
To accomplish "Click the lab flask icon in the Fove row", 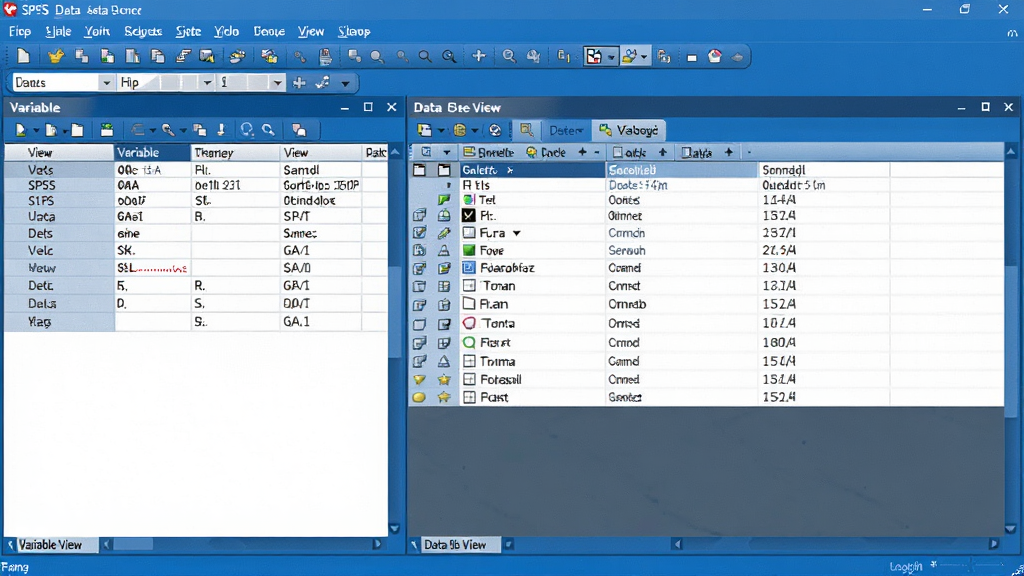I will [444, 250].
